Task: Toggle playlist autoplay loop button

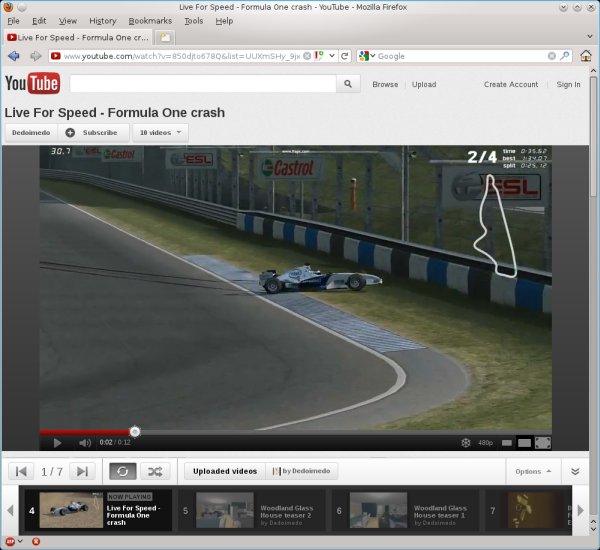Action: (x=122, y=471)
